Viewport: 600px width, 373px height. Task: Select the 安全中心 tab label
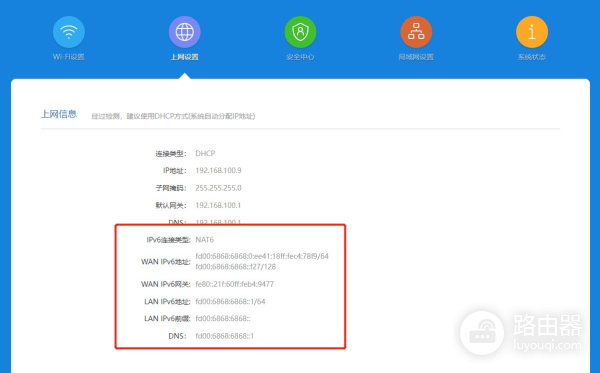coord(300,57)
